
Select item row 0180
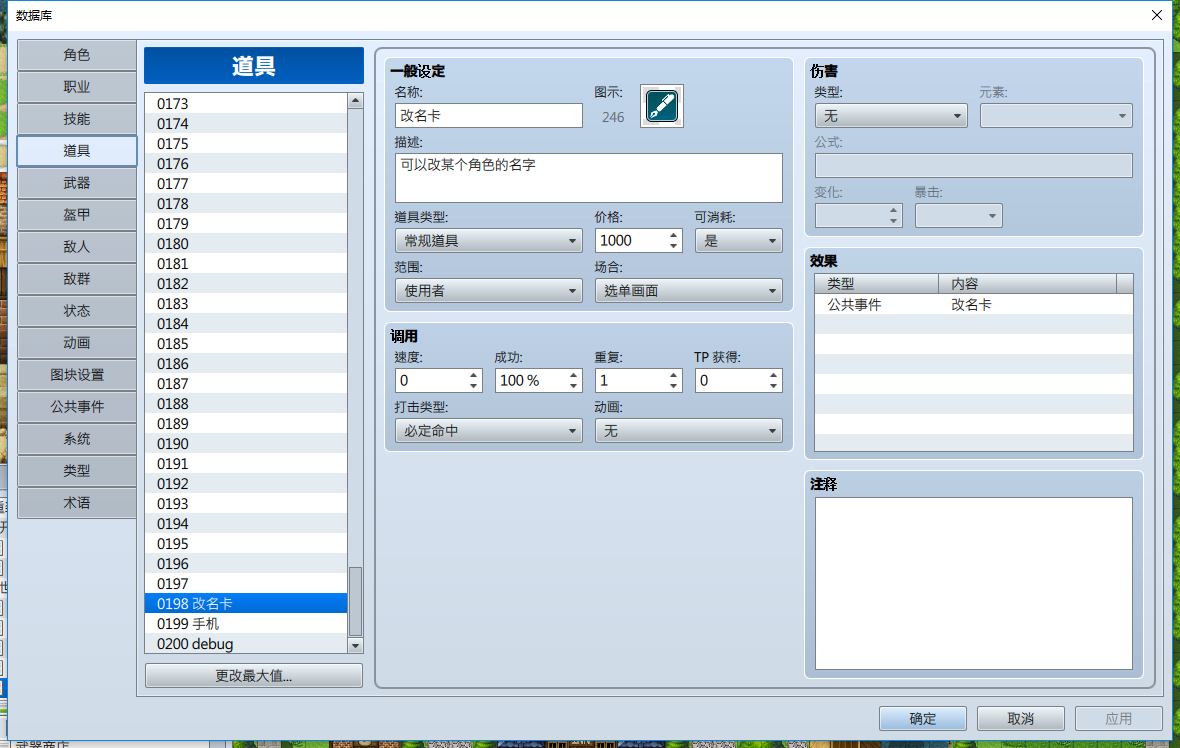click(246, 244)
